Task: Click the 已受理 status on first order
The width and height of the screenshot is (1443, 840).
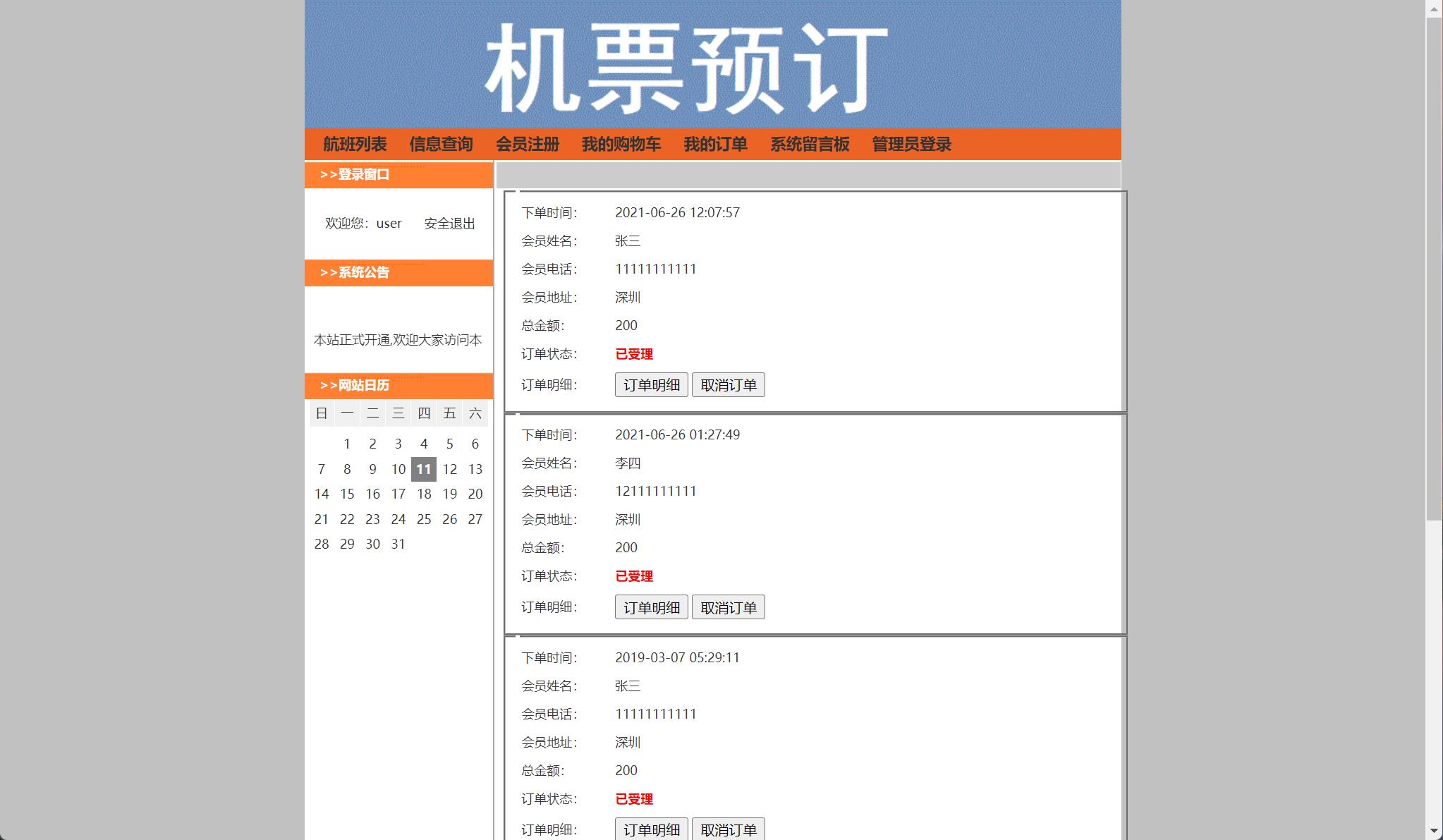Action: [633, 354]
